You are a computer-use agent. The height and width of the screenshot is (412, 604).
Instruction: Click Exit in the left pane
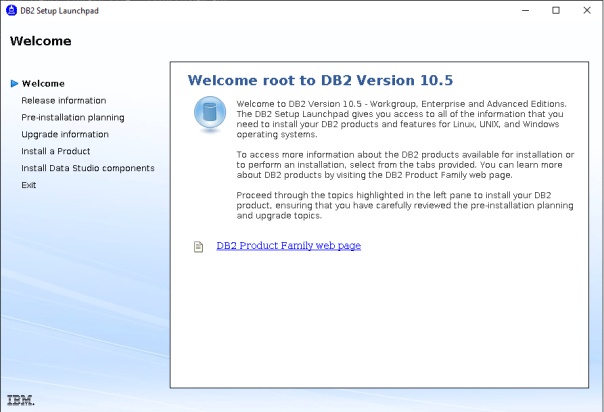(29, 186)
